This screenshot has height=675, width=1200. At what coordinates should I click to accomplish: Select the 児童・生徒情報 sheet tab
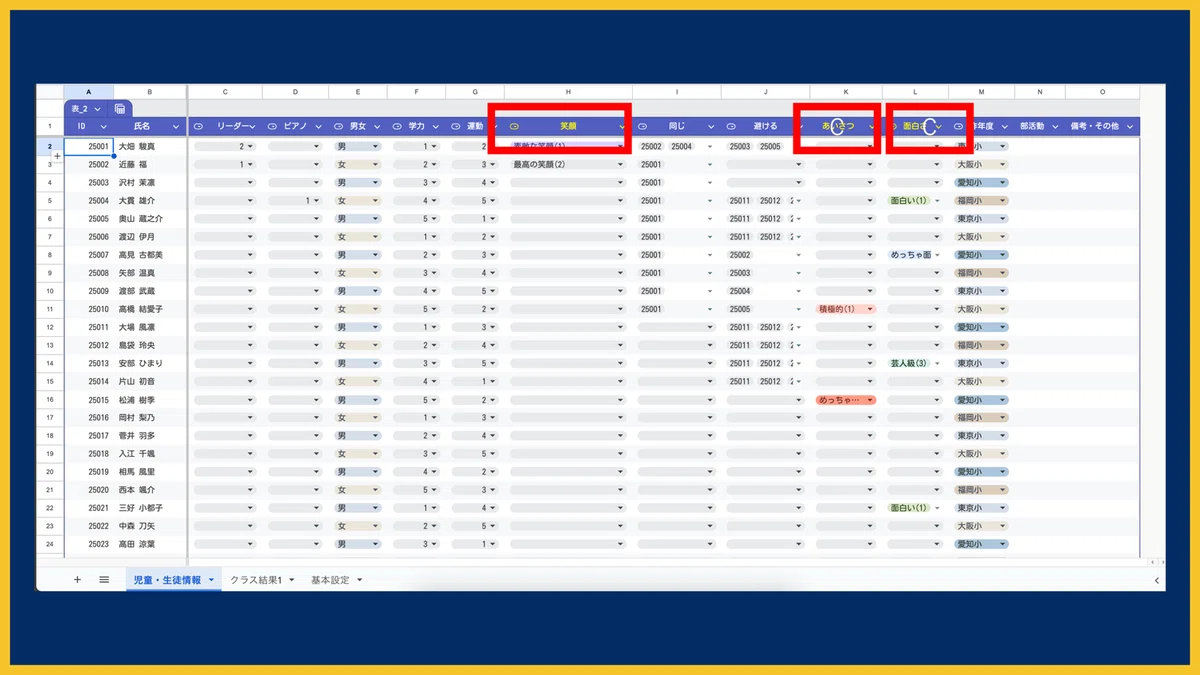click(165, 580)
